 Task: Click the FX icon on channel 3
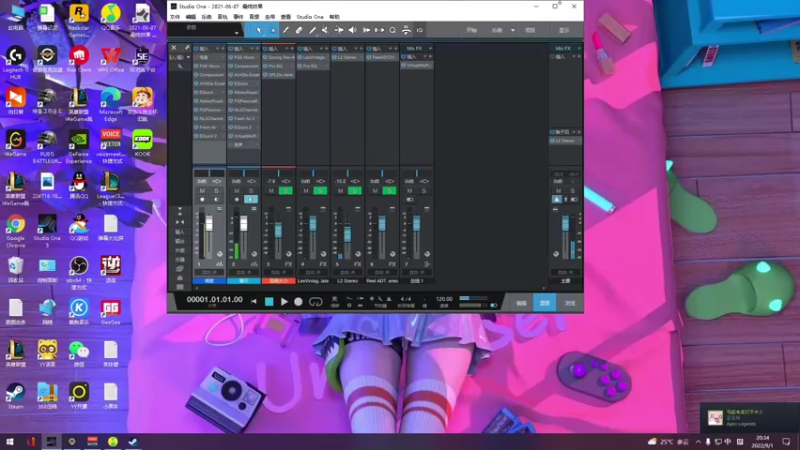(288, 264)
